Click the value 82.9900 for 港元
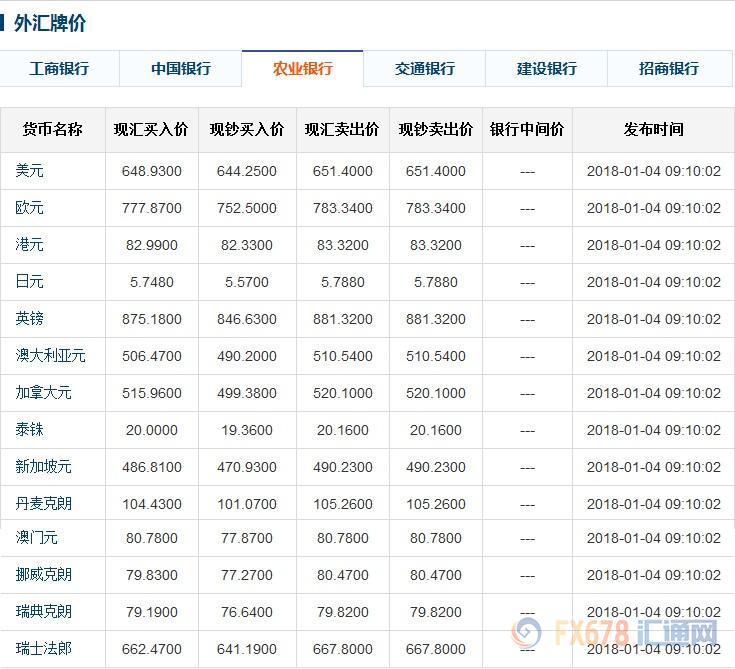The height and width of the screenshot is (669, 735). pos(151,245)
